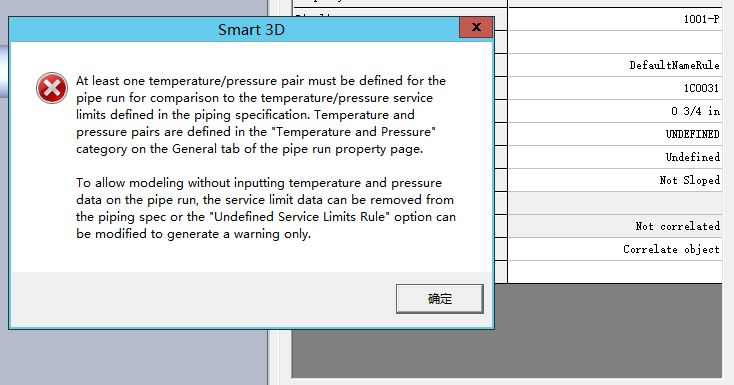The width and height of the screenshot is (734, 385).
Task: Select the Not correlated cell
Action: (615, 226)
